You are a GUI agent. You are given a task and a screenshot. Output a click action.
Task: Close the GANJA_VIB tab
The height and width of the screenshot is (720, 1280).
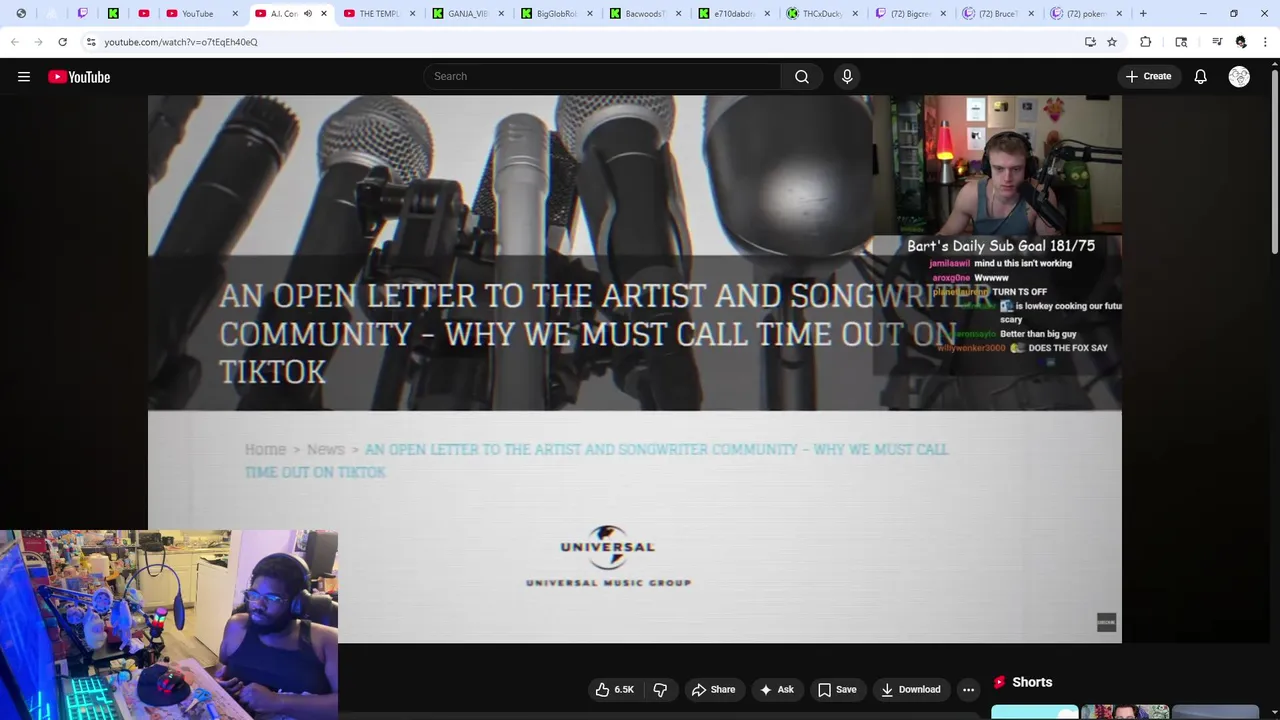coord(501,14)
